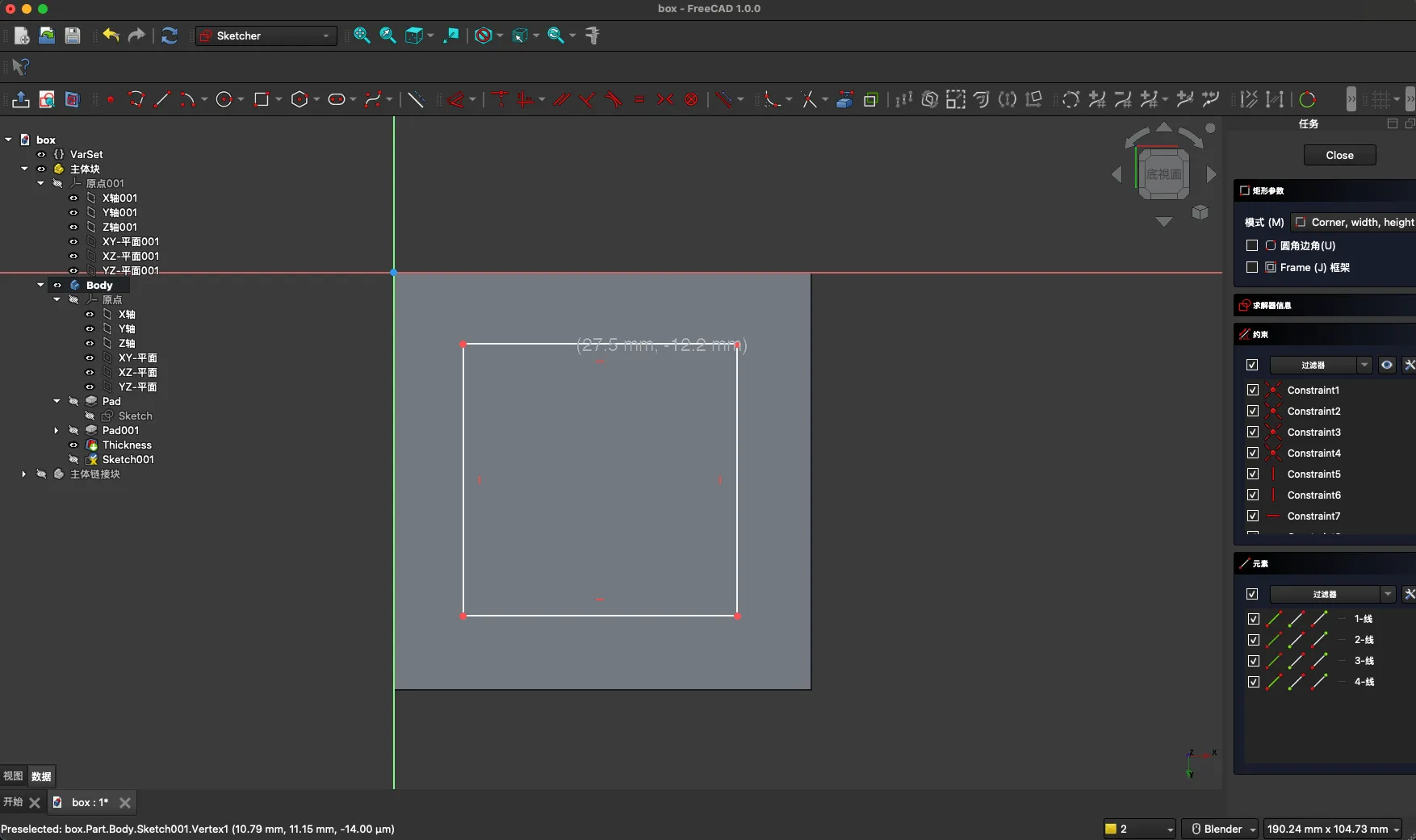
Task: Apply the Equal constraint tool
Action: pos(639,99)
